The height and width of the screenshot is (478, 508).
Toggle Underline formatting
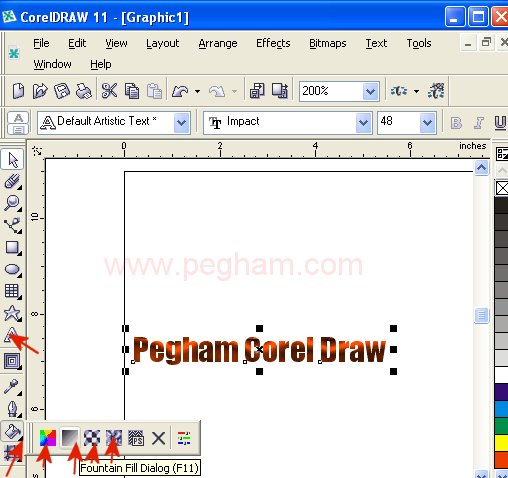[x=500, y=123]
